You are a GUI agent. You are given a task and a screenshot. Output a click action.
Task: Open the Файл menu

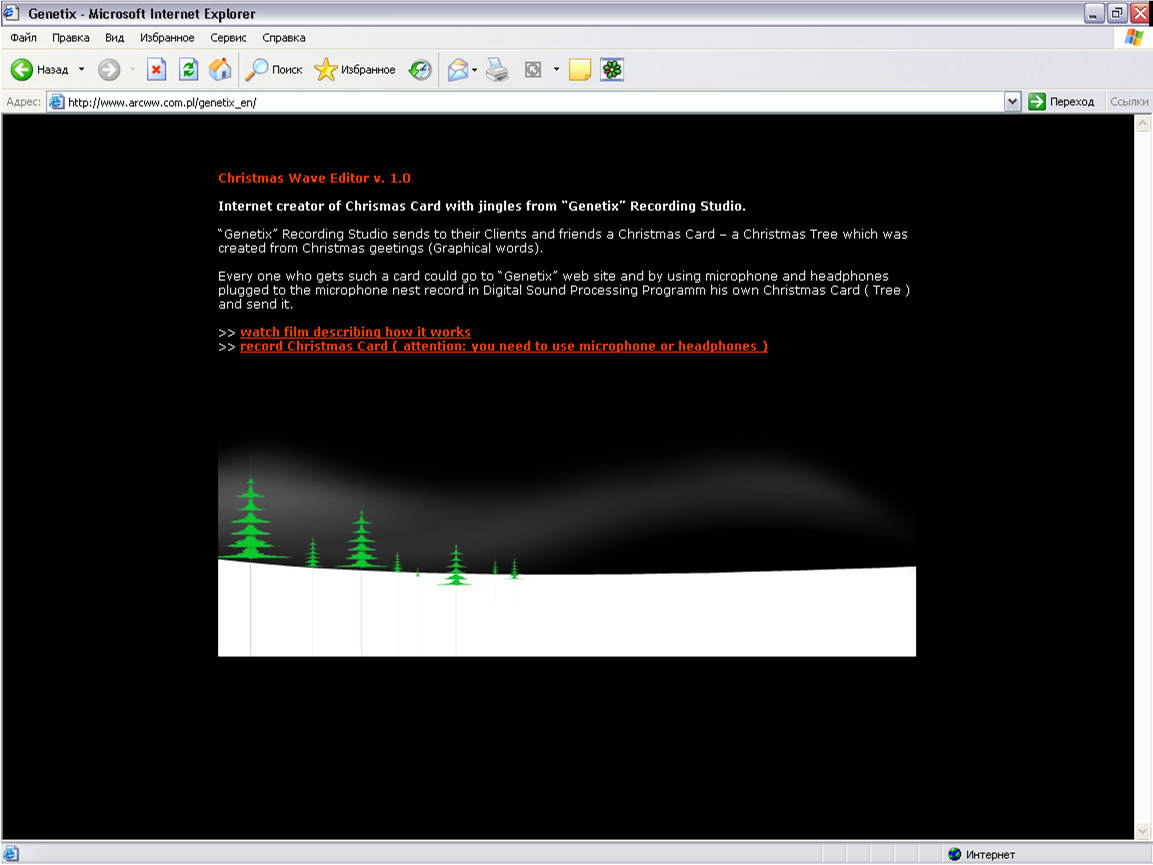(24, 38)
